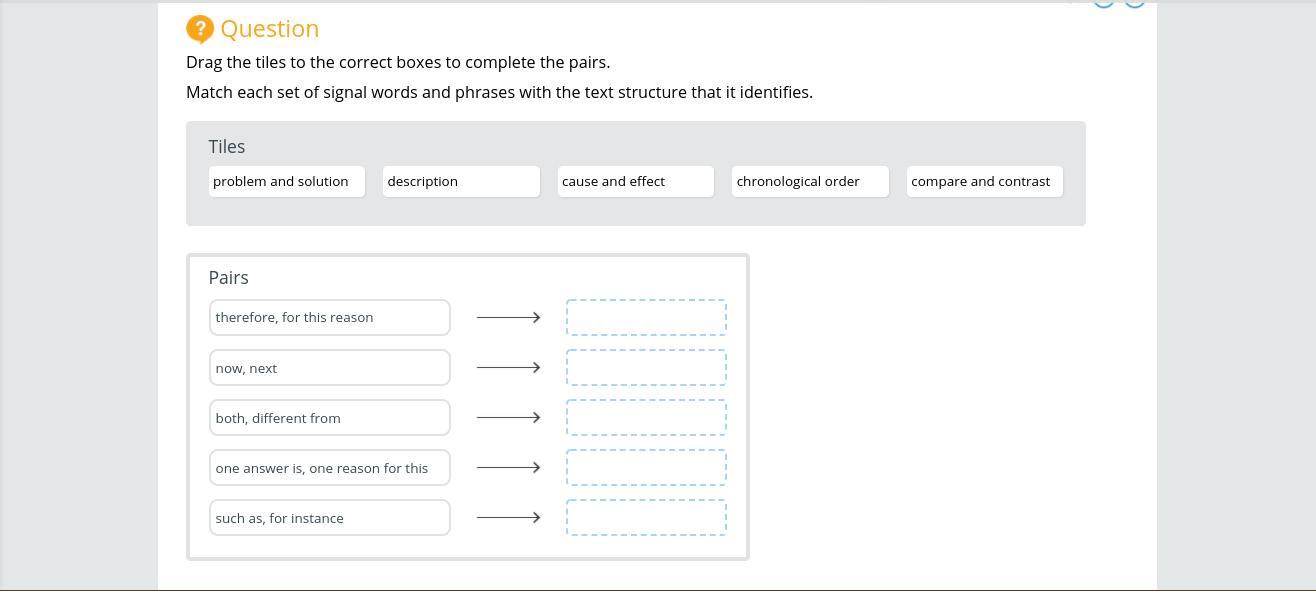
Task: Select "one answer is, one reason for this" box
Action: [330, 468]
